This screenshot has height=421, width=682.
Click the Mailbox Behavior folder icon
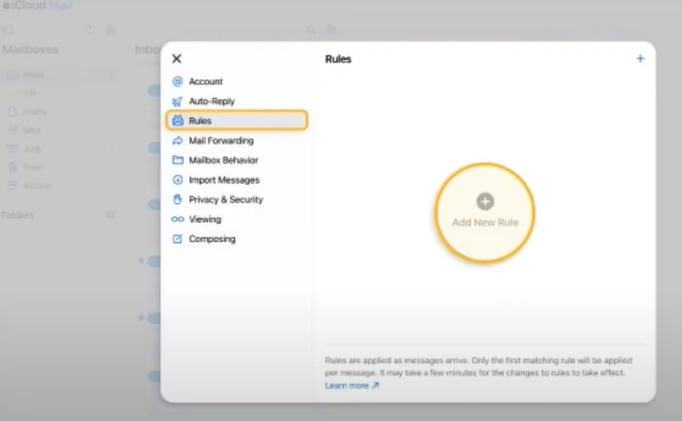tap(178, 160)
